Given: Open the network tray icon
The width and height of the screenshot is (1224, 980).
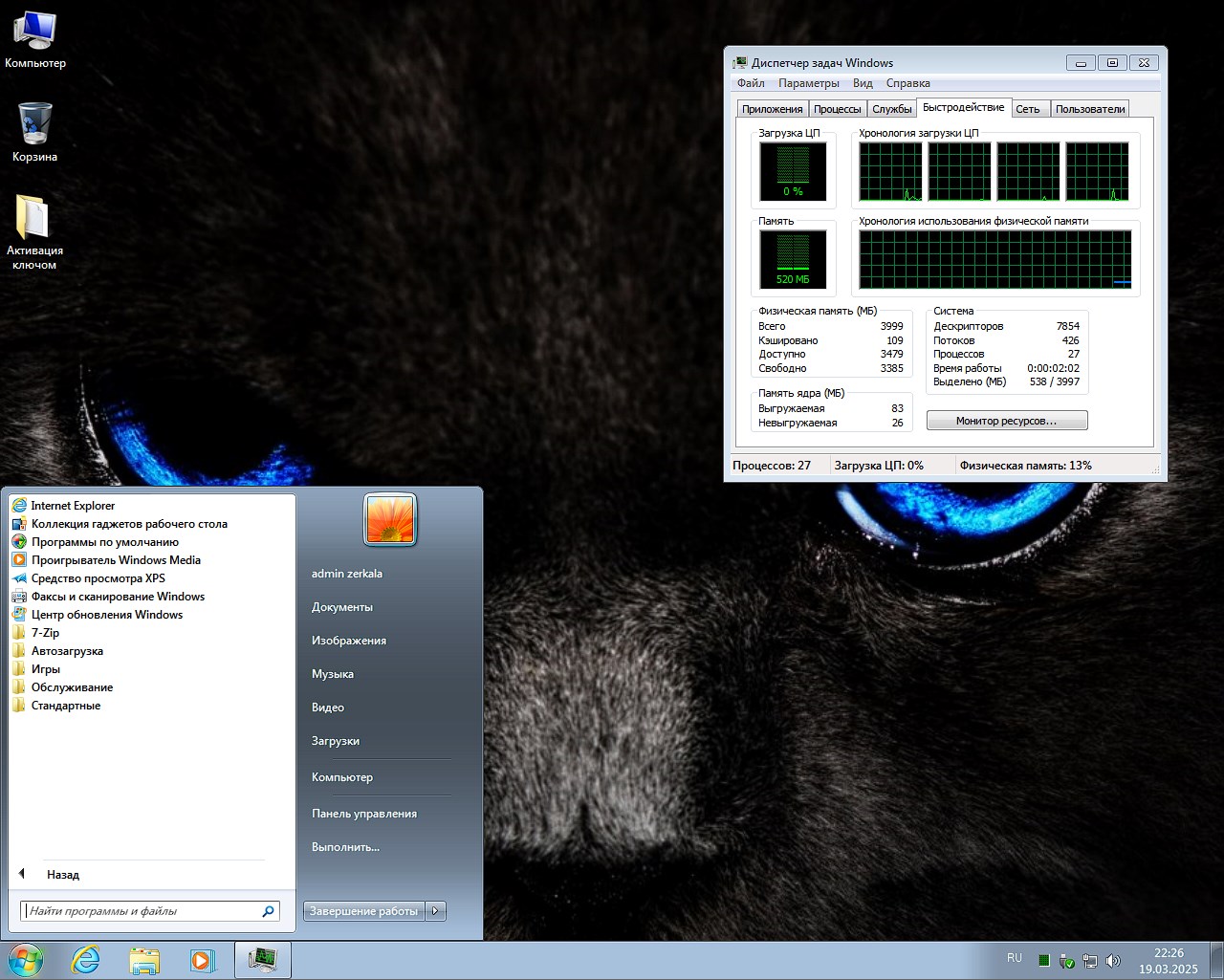Looking at the screenshot, I should (x=1090, y=961).
